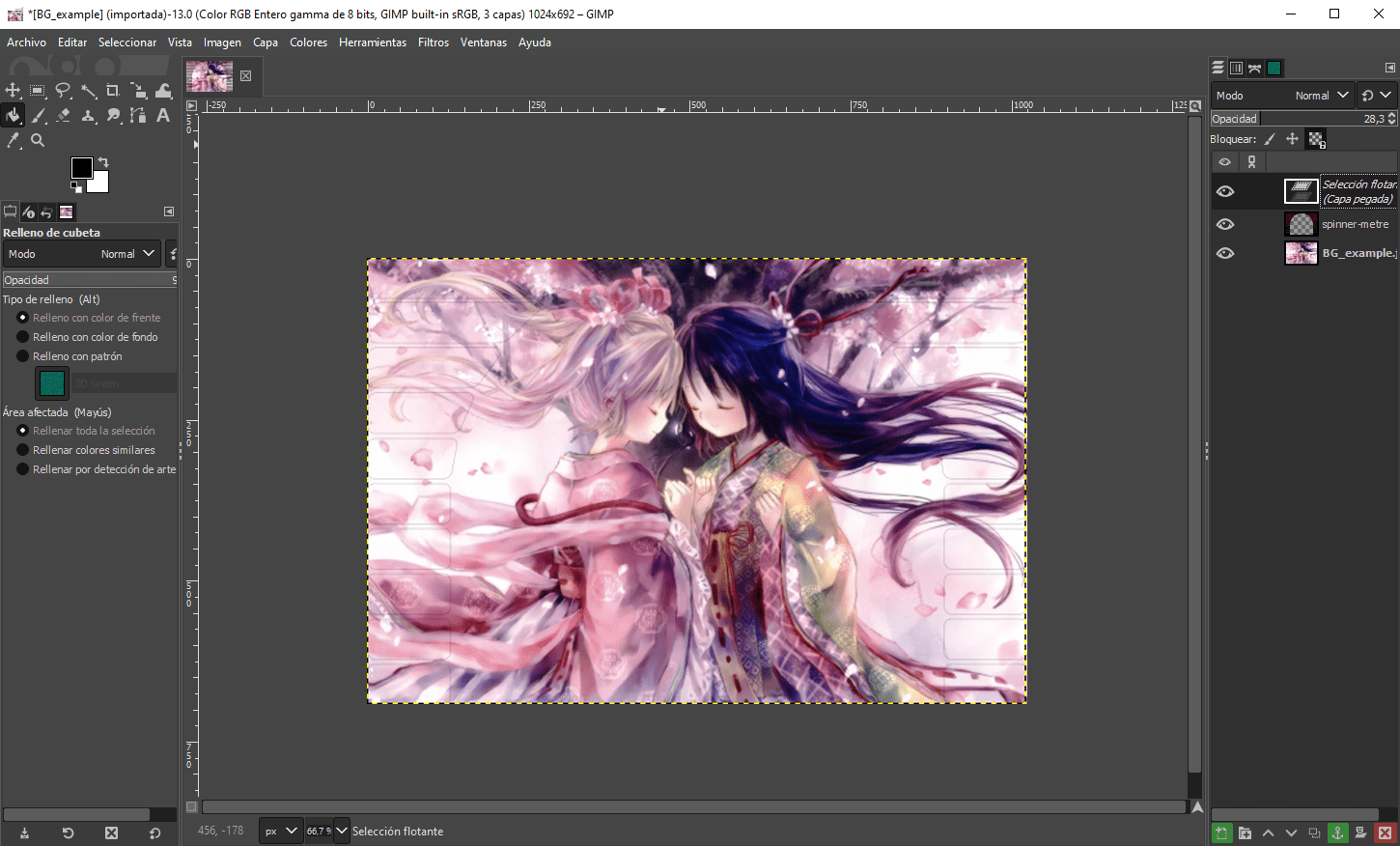Select the Smudge tool
Viewport: 1400px width, 846px height.
point(113,116)
